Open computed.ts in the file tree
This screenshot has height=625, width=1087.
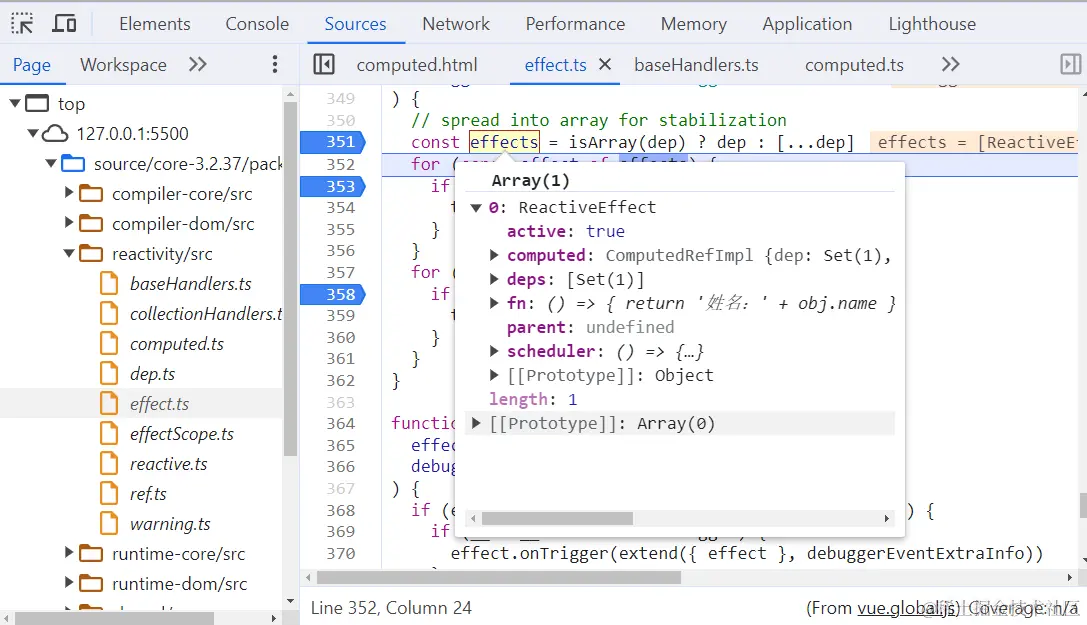(177, 344)
